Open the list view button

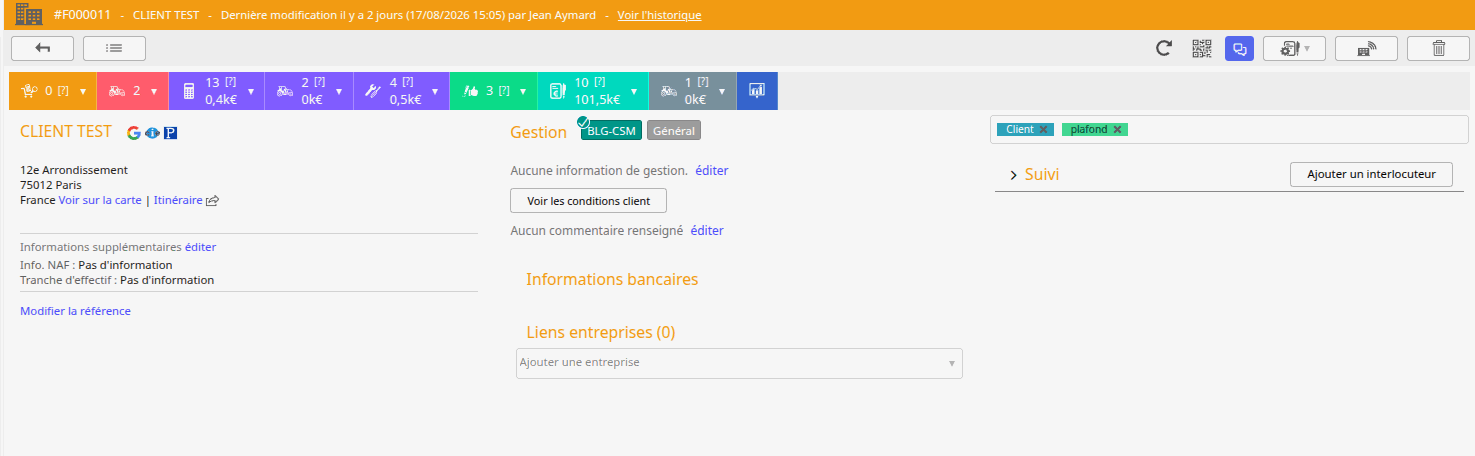pyautogui.click(x=114, y=48)
